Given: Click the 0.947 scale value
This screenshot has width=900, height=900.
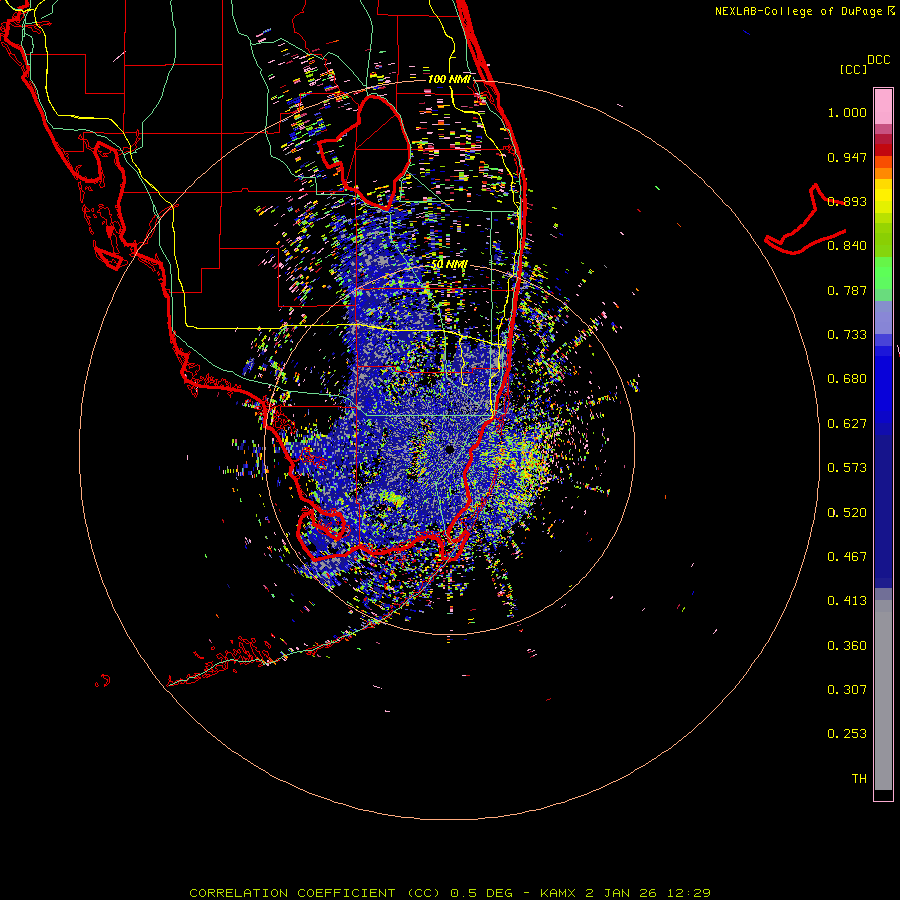Looking at the screenshot, I should [x=847, y=157].
